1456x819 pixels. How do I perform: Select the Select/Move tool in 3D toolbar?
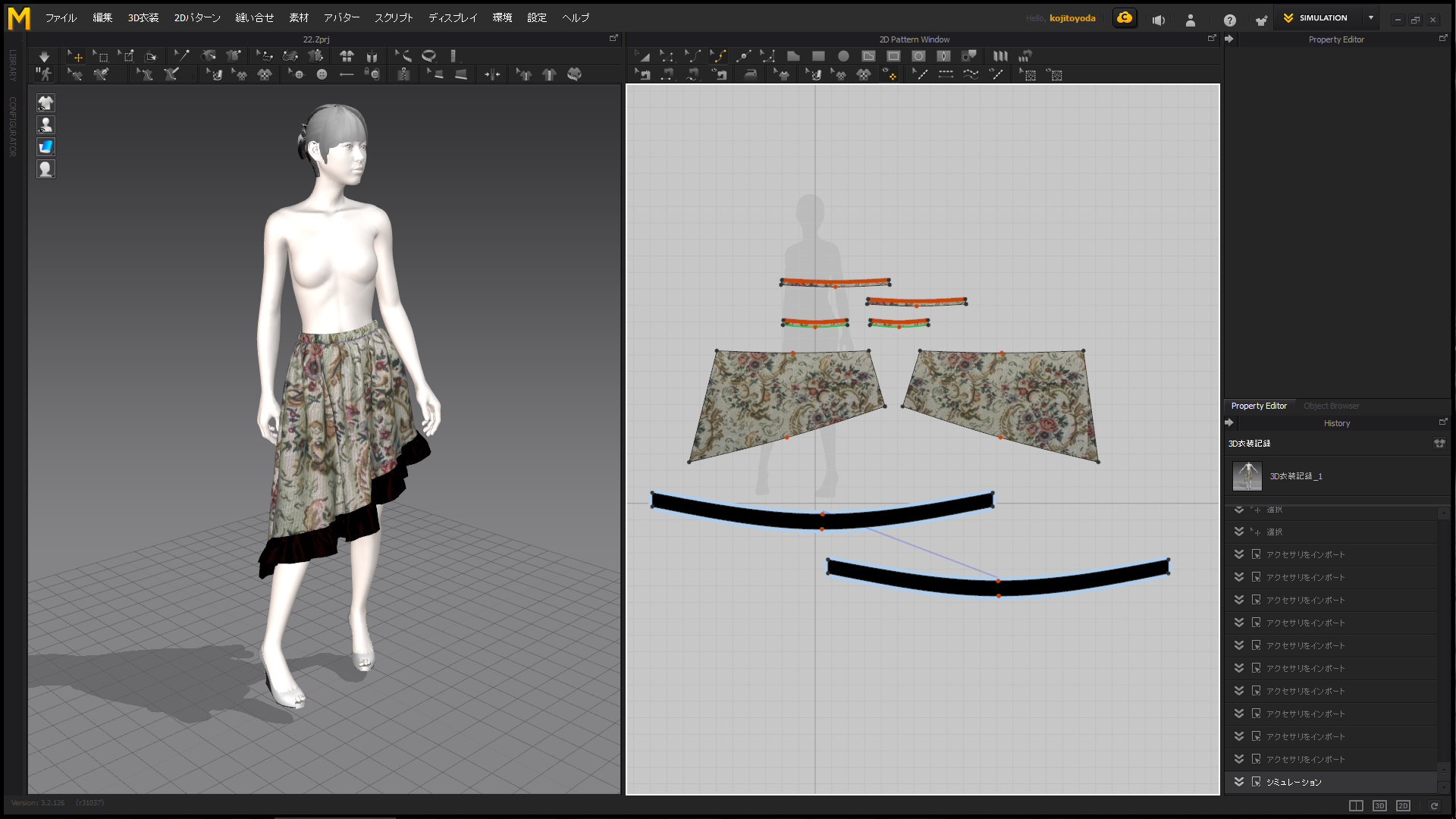click(x=76, y=56)
